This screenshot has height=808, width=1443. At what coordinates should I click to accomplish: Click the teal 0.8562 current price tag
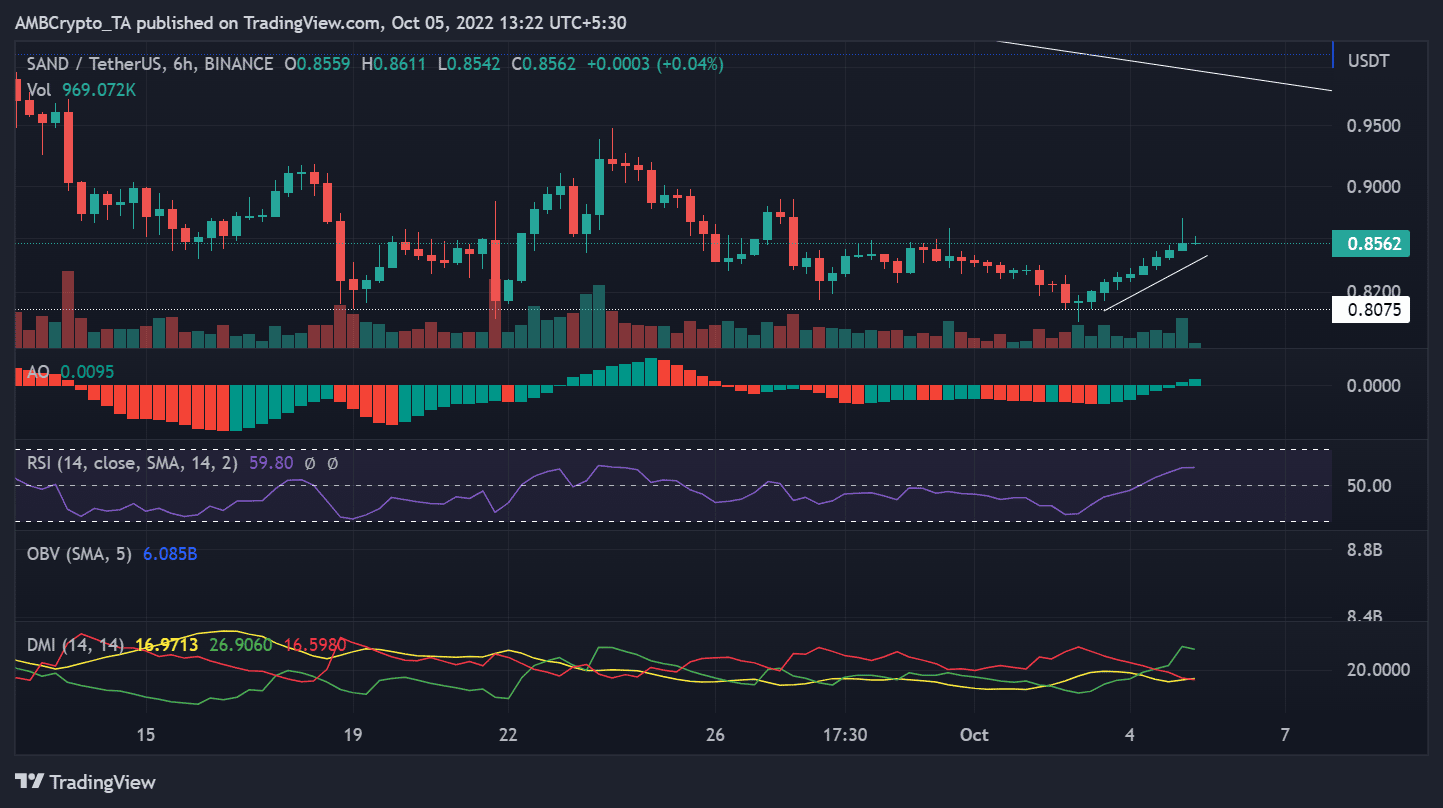tap(1371, 243)
